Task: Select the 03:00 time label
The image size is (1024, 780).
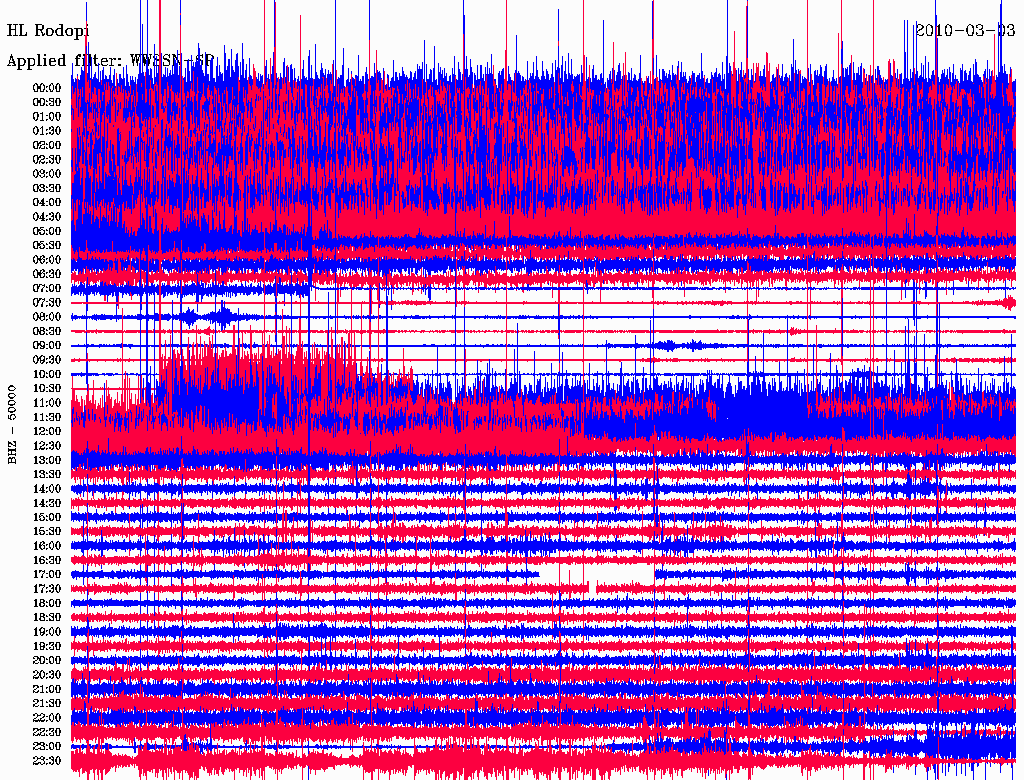Action: 47,174
